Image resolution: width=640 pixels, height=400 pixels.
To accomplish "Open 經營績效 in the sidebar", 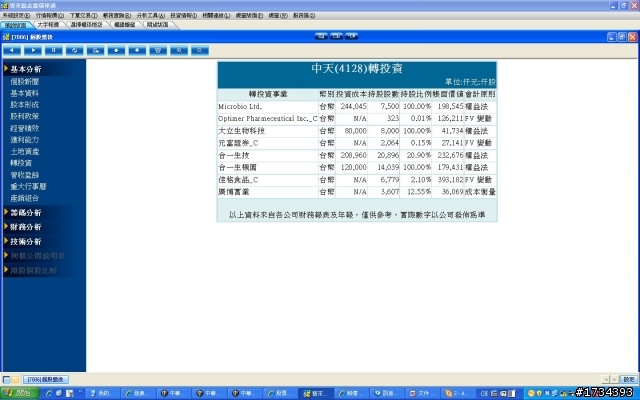I will [24, 128].
